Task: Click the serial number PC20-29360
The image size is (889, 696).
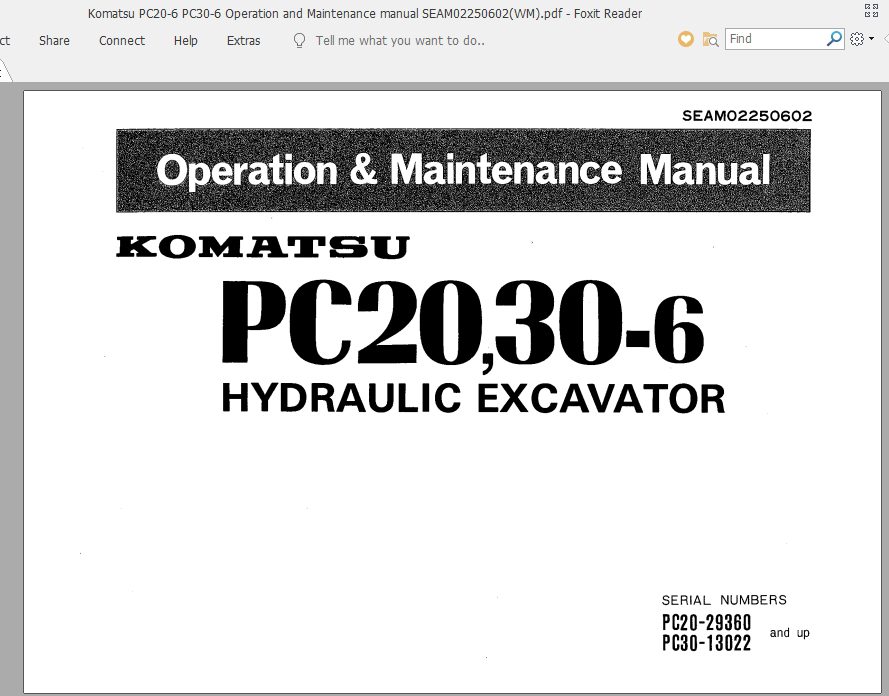Action: click(x=706, y=623)
